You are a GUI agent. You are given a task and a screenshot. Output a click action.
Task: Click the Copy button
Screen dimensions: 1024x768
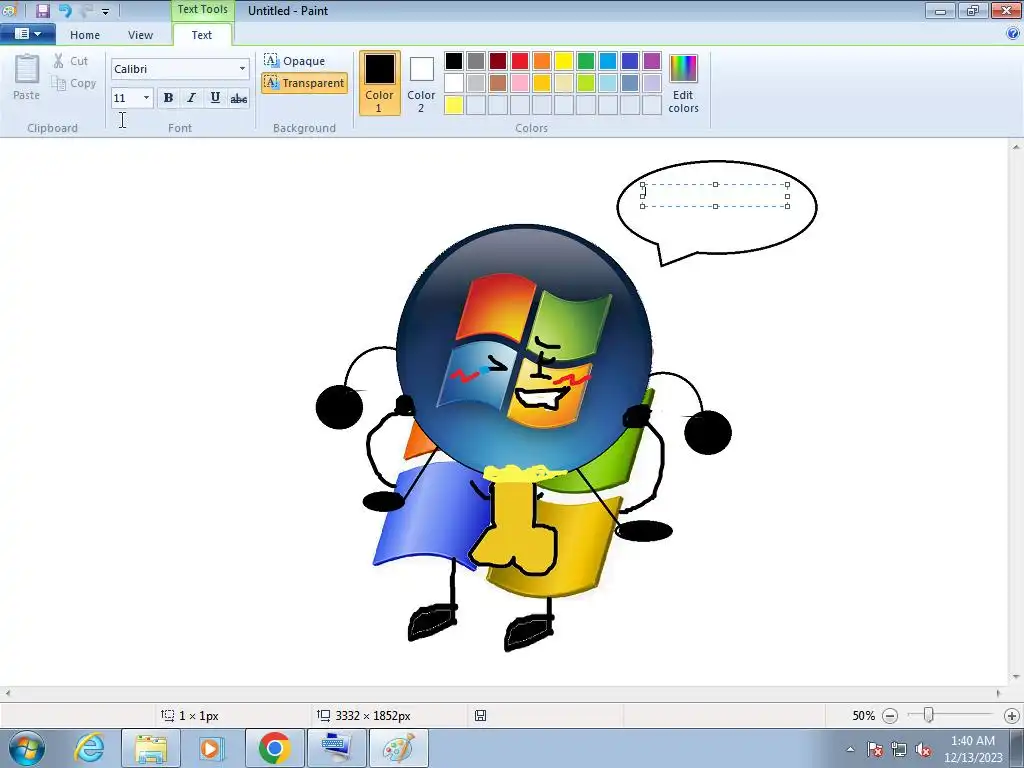(74, 83)
